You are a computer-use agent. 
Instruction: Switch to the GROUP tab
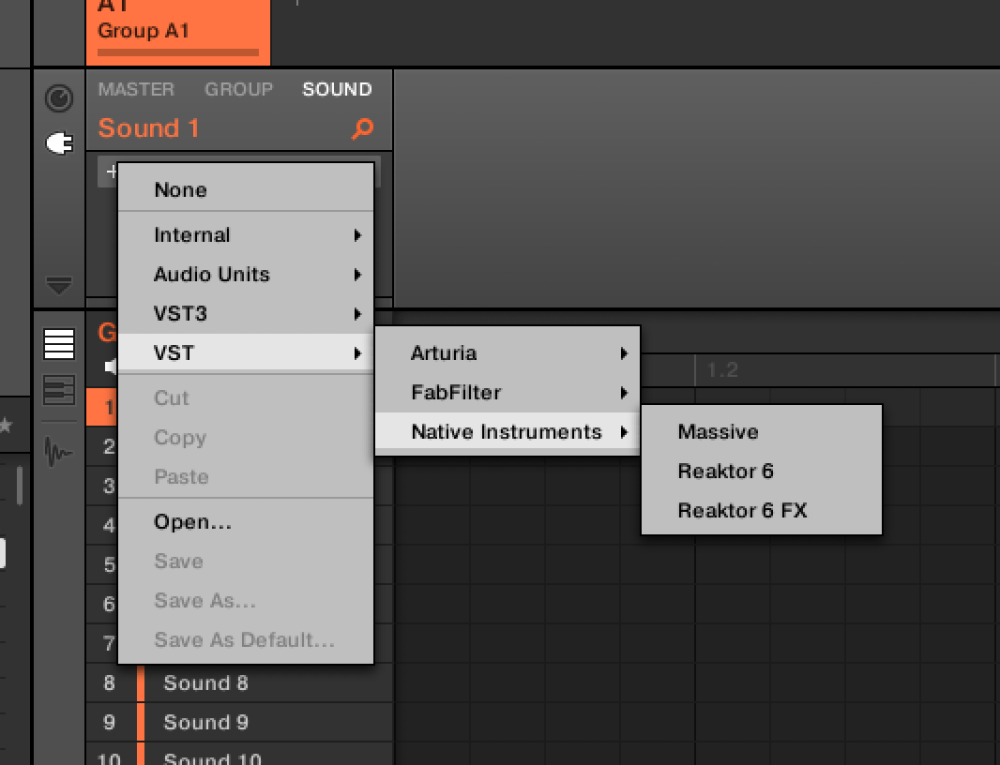click(239, 89)
